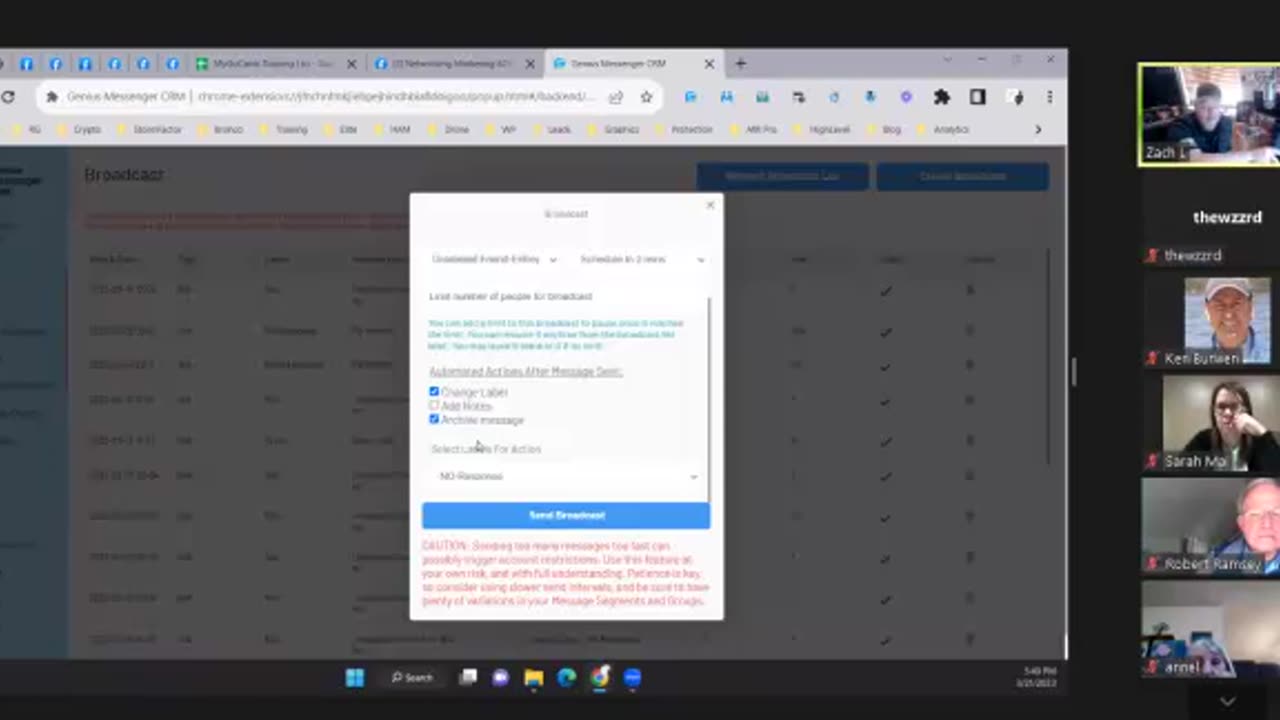Click the Genius Messenger extension icon in address bar
The height and width of the screenshot is (720, 1280).
click(51, 97)
